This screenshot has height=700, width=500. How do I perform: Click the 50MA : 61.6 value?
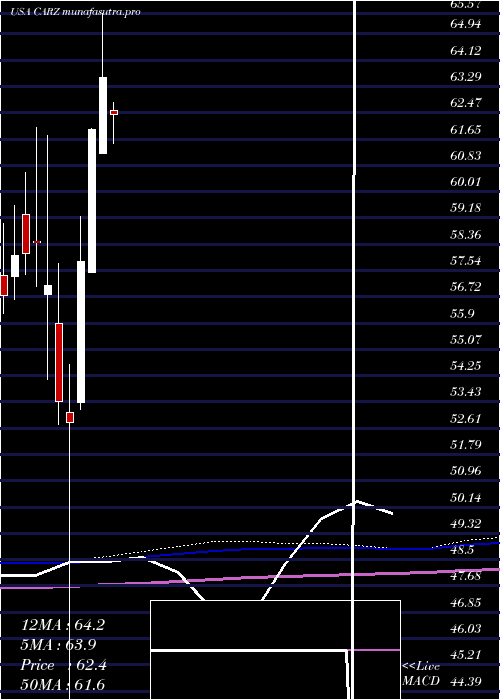click(63, 684)
